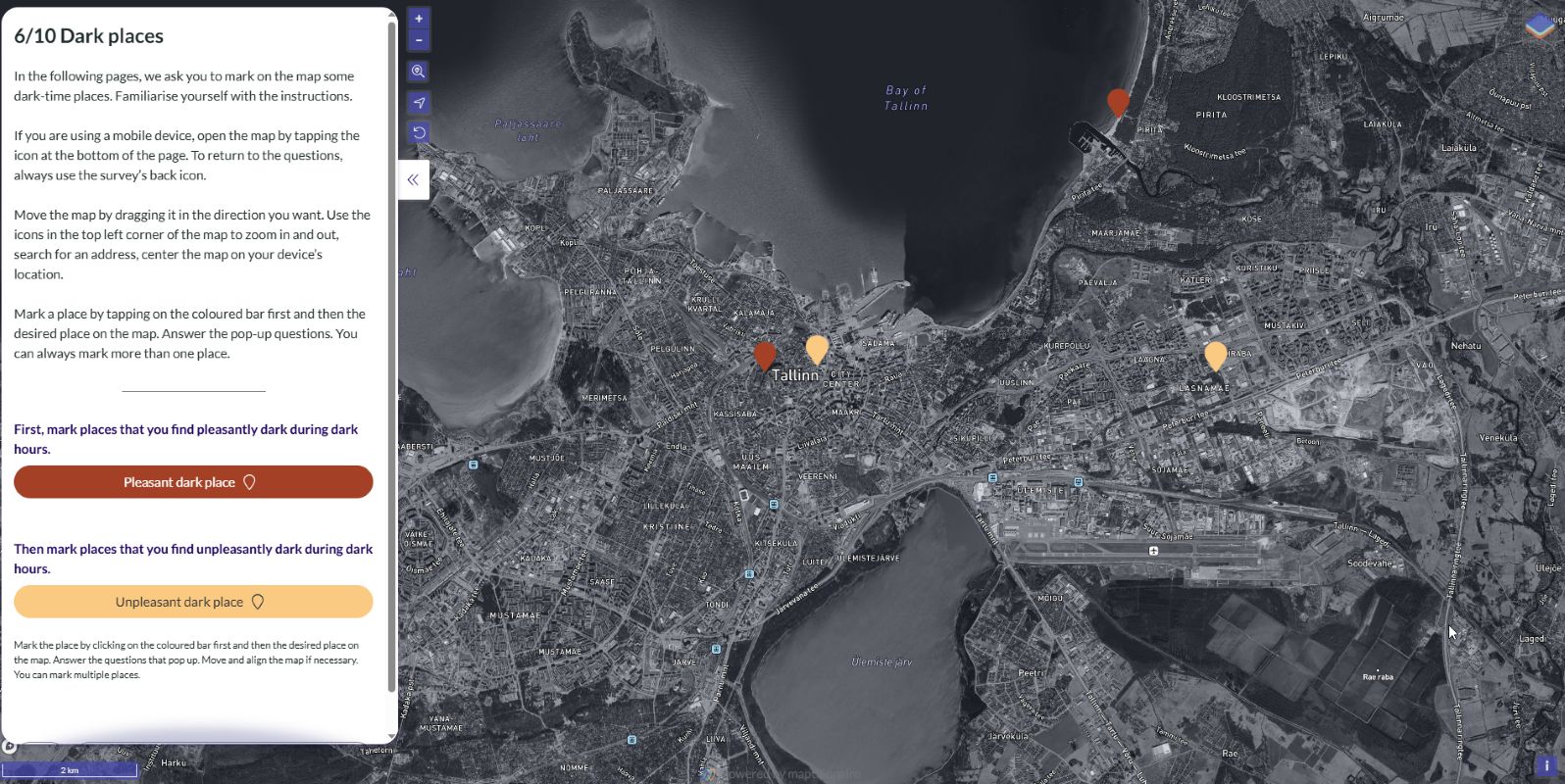Click the orange marker in Lasnamäe
This screenshot has width=1565, height=784.
pyautogui.click(x=1215, y=355)
